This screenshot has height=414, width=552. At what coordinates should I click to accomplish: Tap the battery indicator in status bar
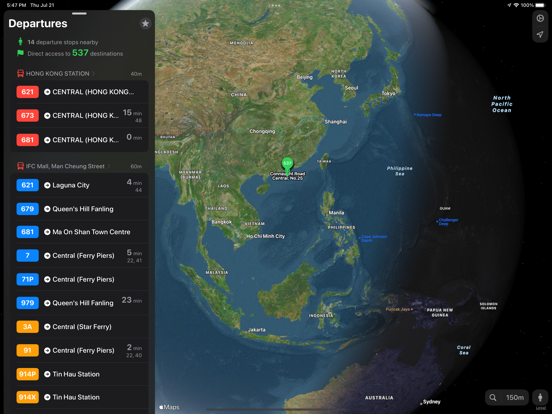[x=540, y=5]
